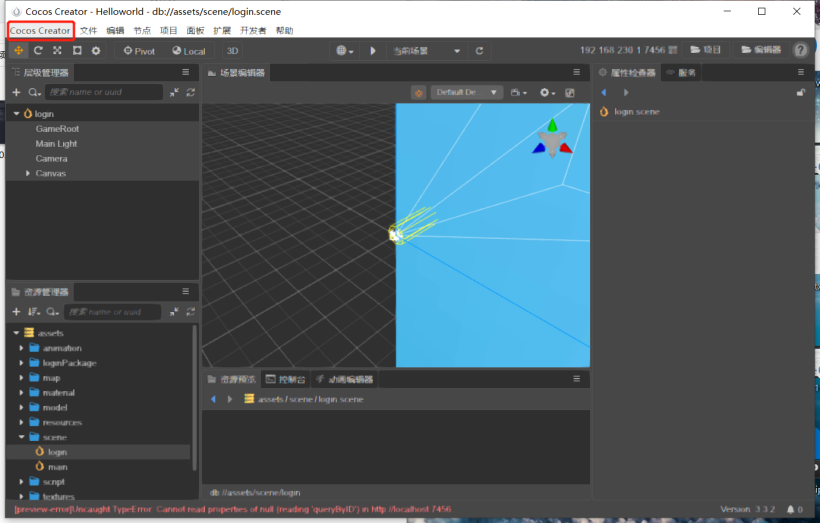Screen dimensions: 820x523
Task: Expand the loginPackage folder
Action: pyautogui.click(x=21, y=362)
